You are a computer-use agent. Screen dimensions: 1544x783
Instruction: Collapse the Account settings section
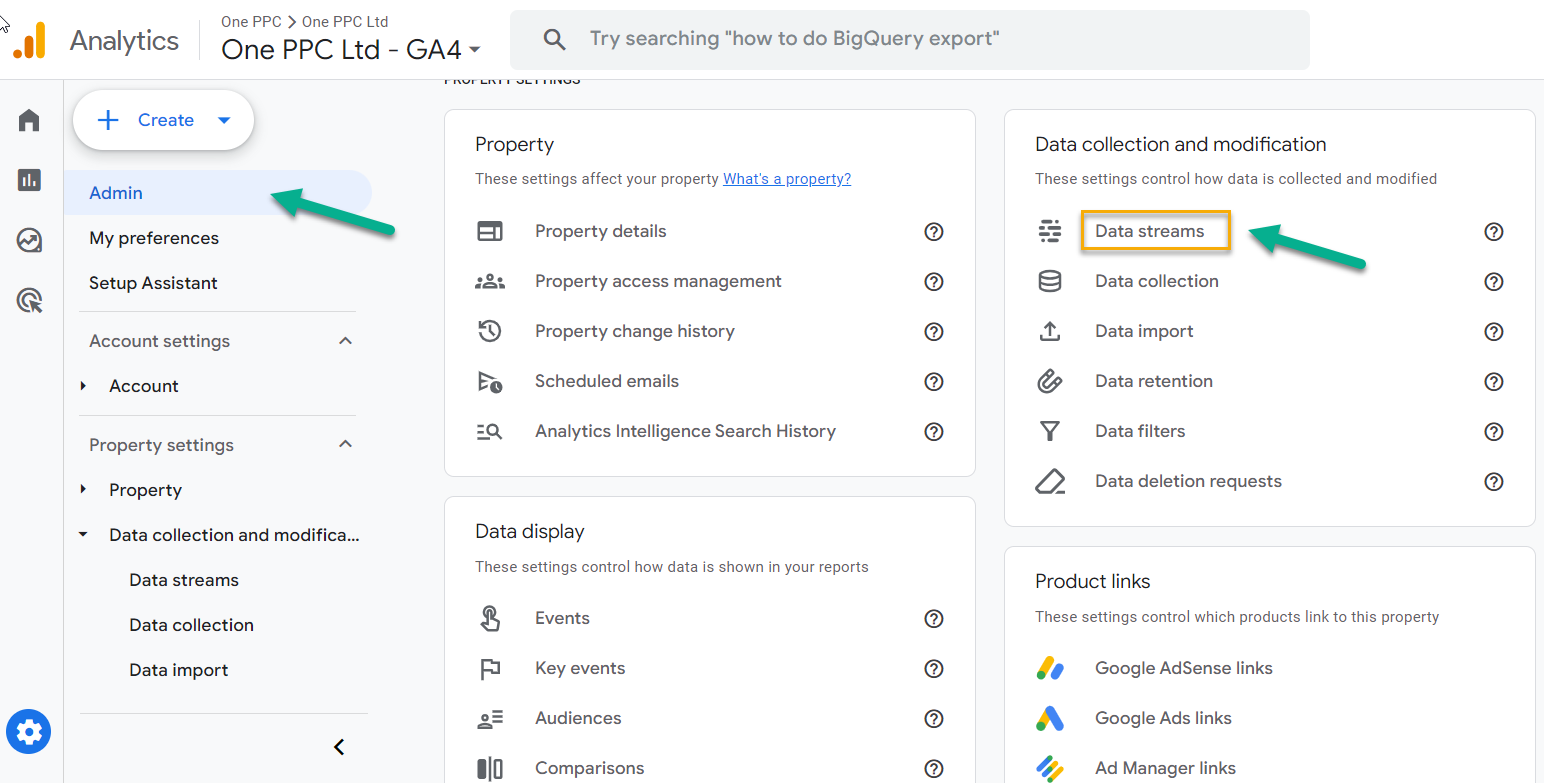click(x=346, y=341)
